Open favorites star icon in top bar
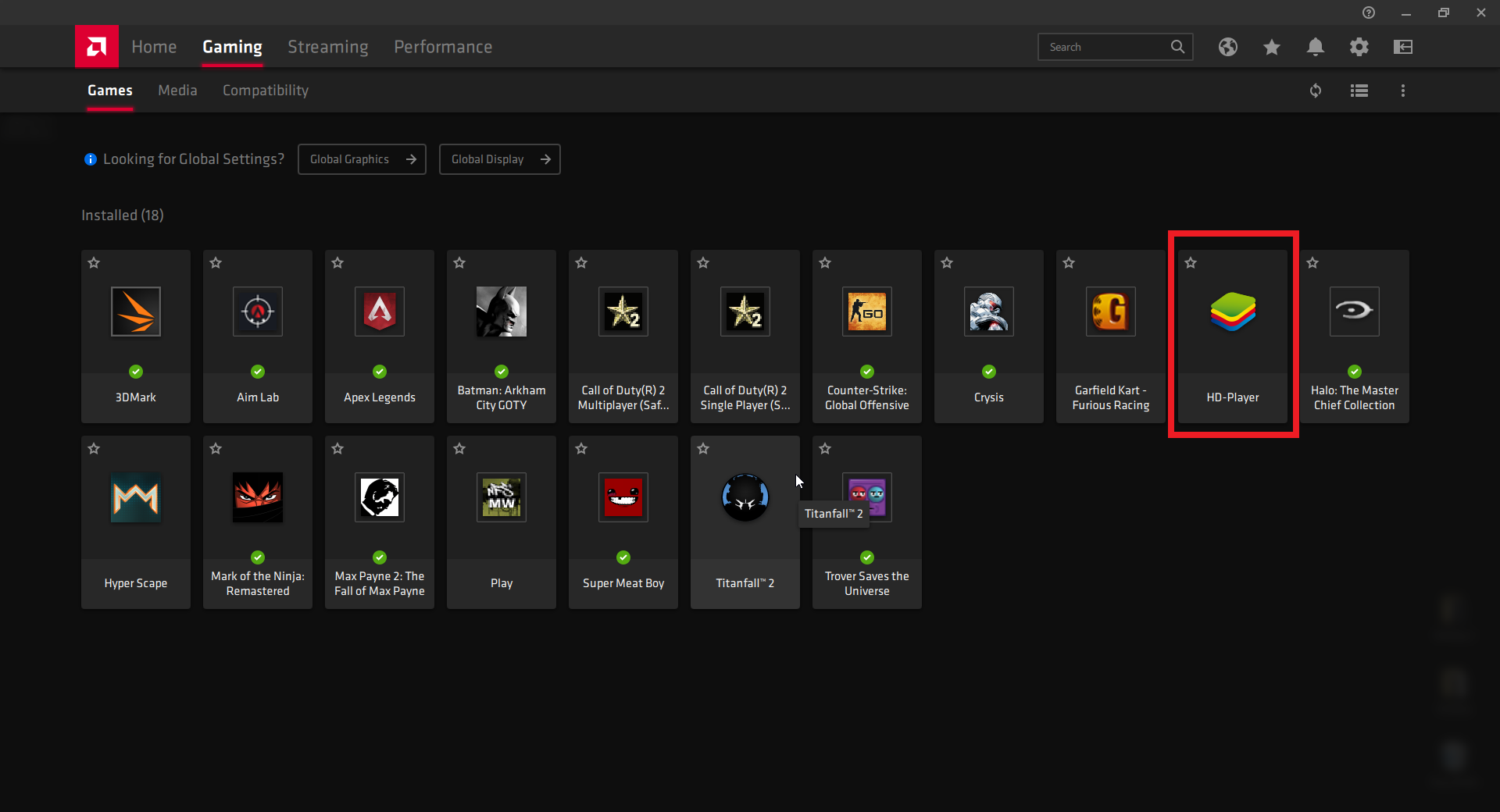This screenshot has width=1500, height=812. point(1272,47)
